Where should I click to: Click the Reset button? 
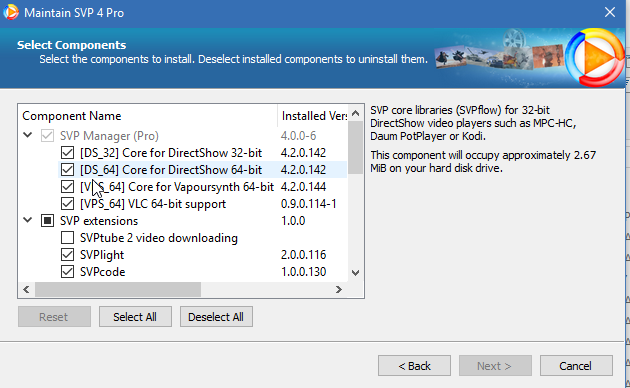[54, 317]
